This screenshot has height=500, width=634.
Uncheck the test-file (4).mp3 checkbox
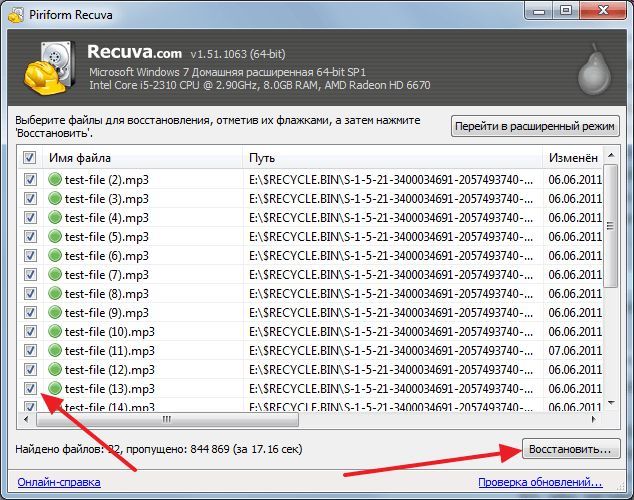[30, 217]
